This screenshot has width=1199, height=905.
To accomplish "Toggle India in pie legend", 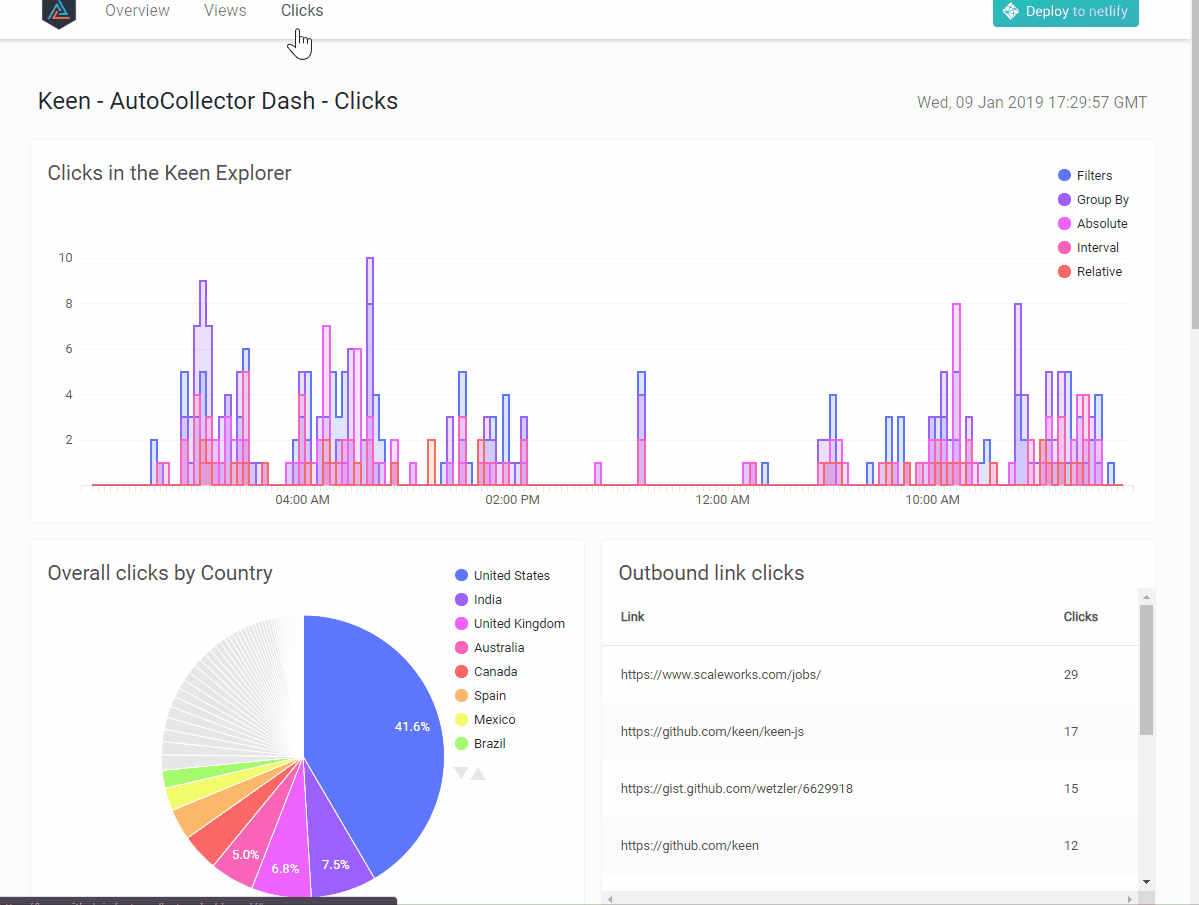I will click(478, 599).
